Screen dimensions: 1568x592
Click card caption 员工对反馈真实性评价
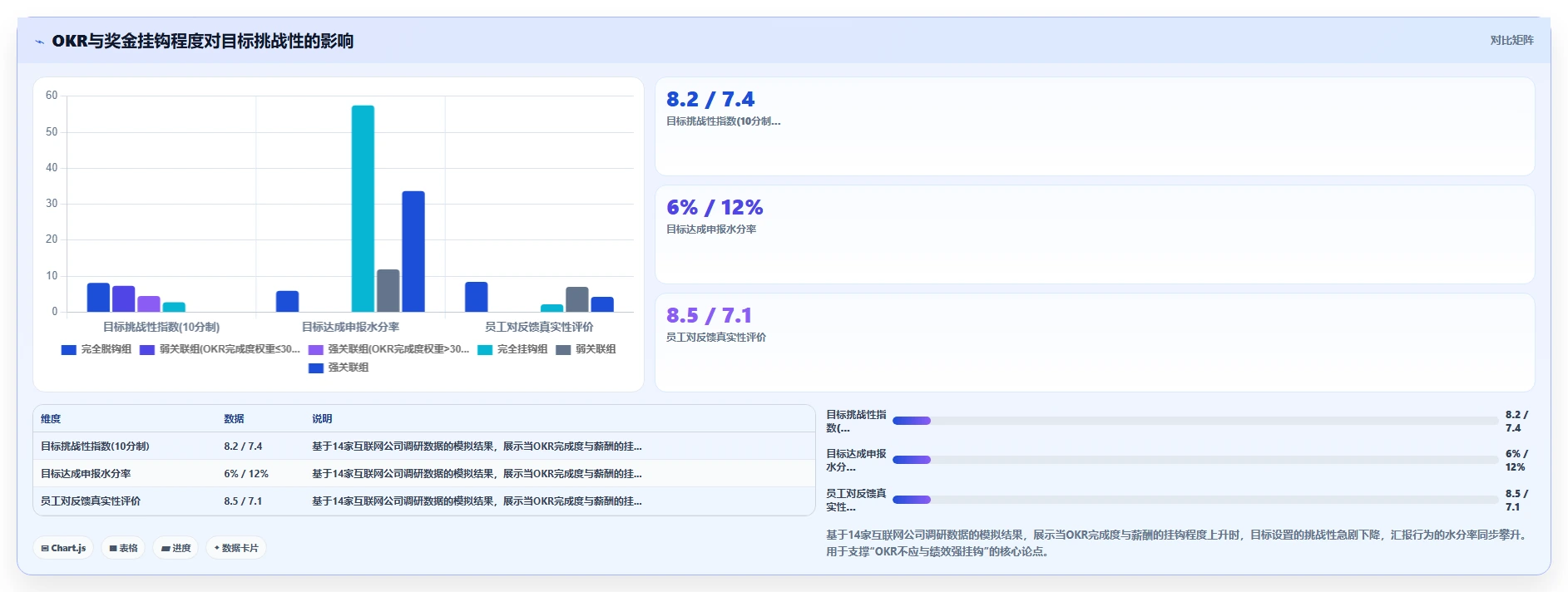tap(716, 338)
